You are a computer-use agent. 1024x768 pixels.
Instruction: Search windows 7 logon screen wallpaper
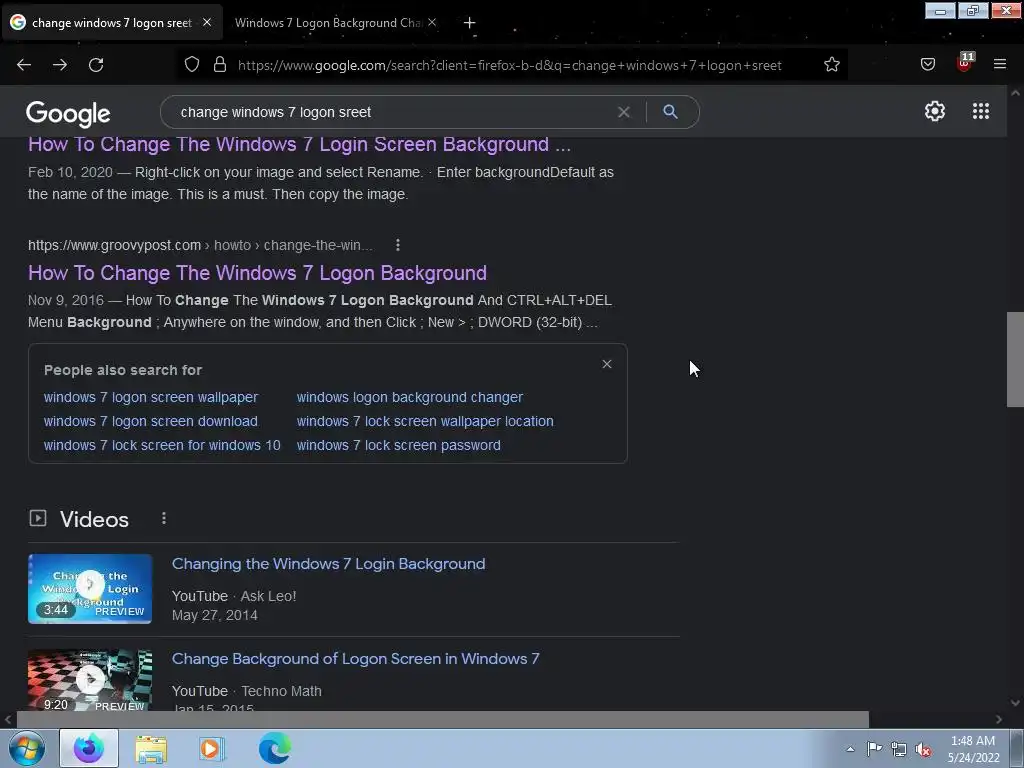(151, 397)
